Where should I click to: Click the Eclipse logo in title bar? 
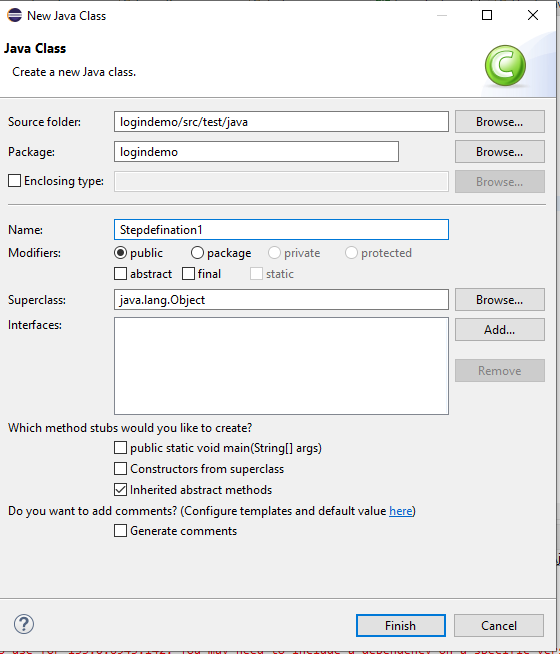(14, 15)
